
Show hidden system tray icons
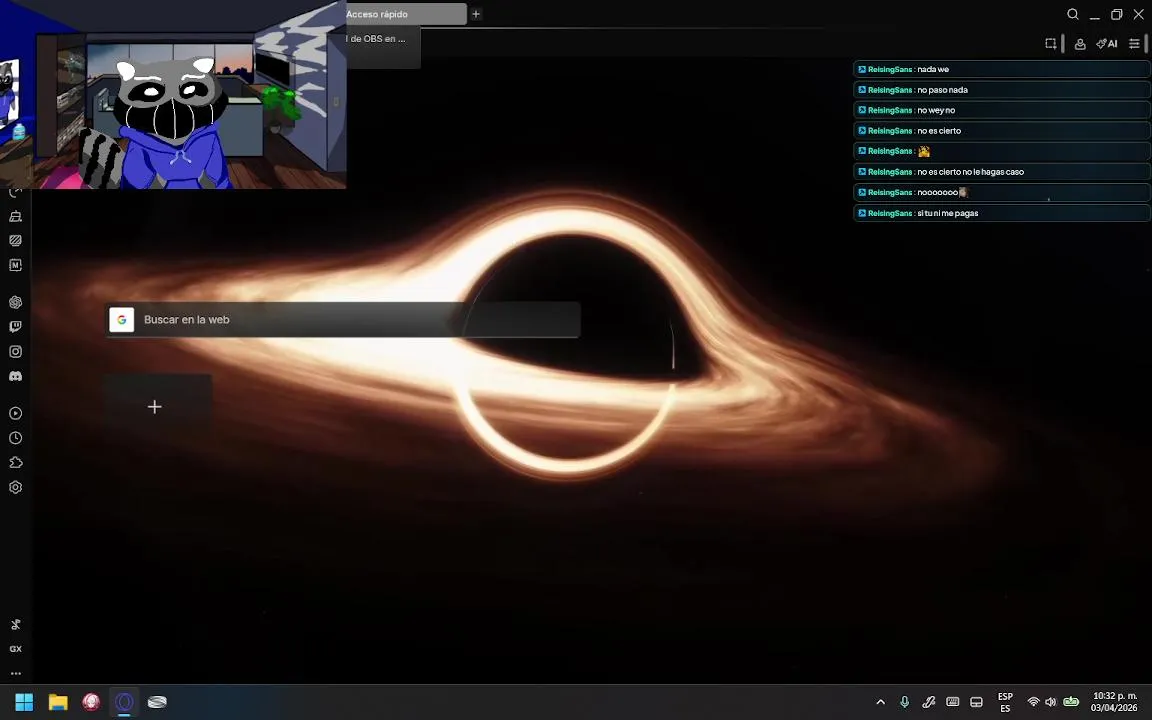click(x=880, y=702)
